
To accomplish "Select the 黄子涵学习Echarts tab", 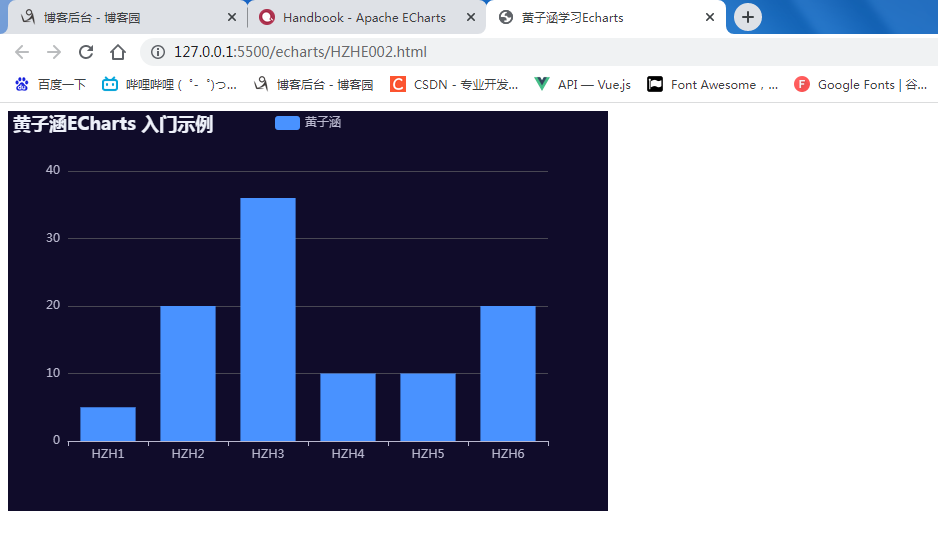I will coord(605,17).
